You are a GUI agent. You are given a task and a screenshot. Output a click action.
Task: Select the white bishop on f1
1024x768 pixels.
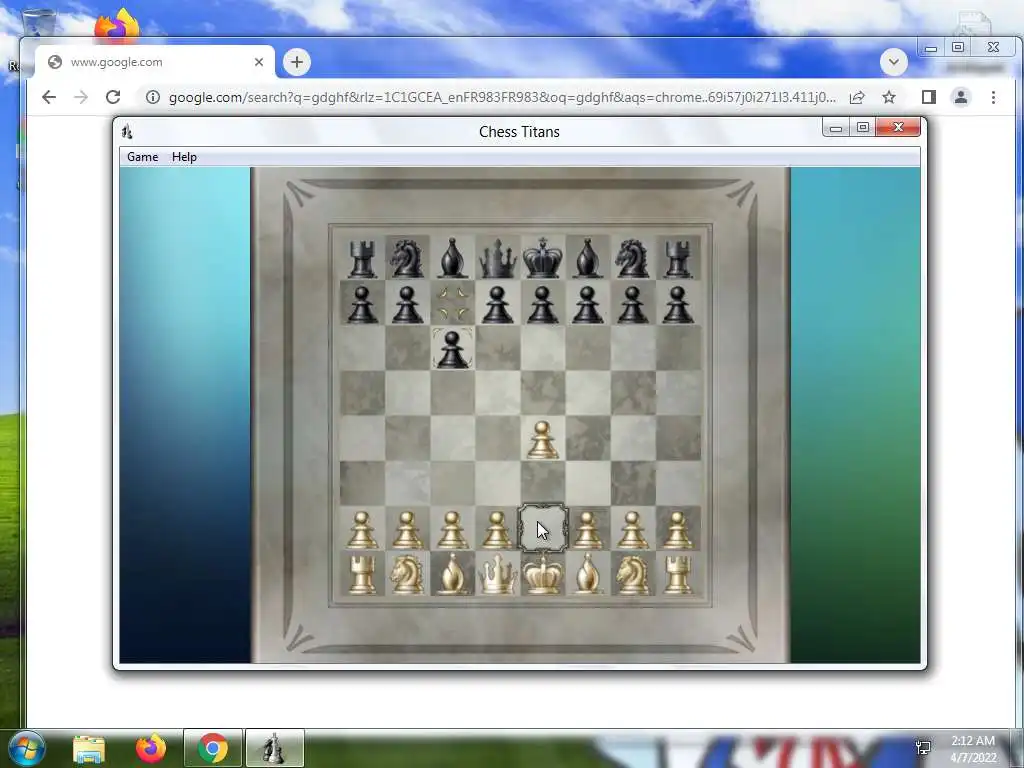click(588, 574)
